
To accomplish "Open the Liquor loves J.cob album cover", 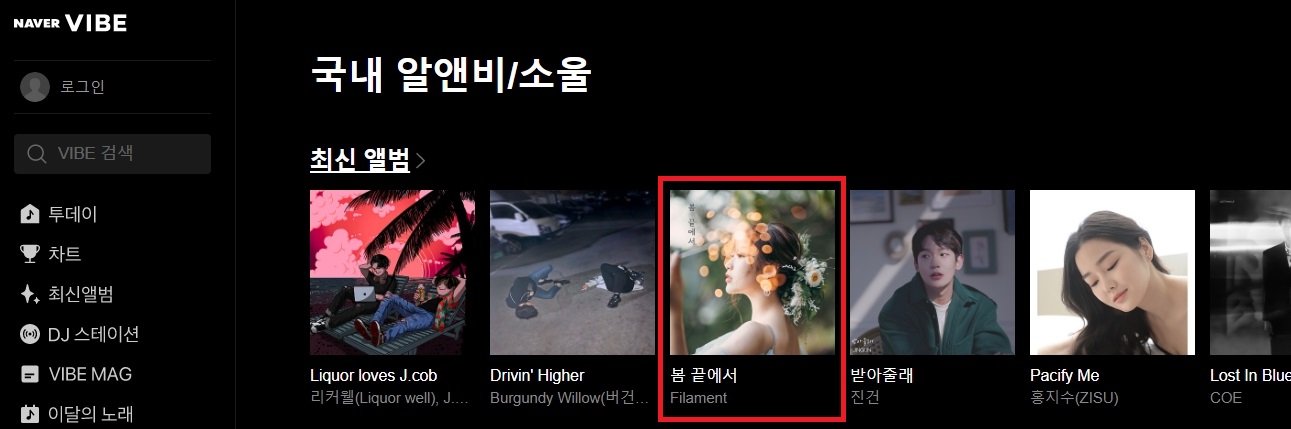I will pos(392,272).
